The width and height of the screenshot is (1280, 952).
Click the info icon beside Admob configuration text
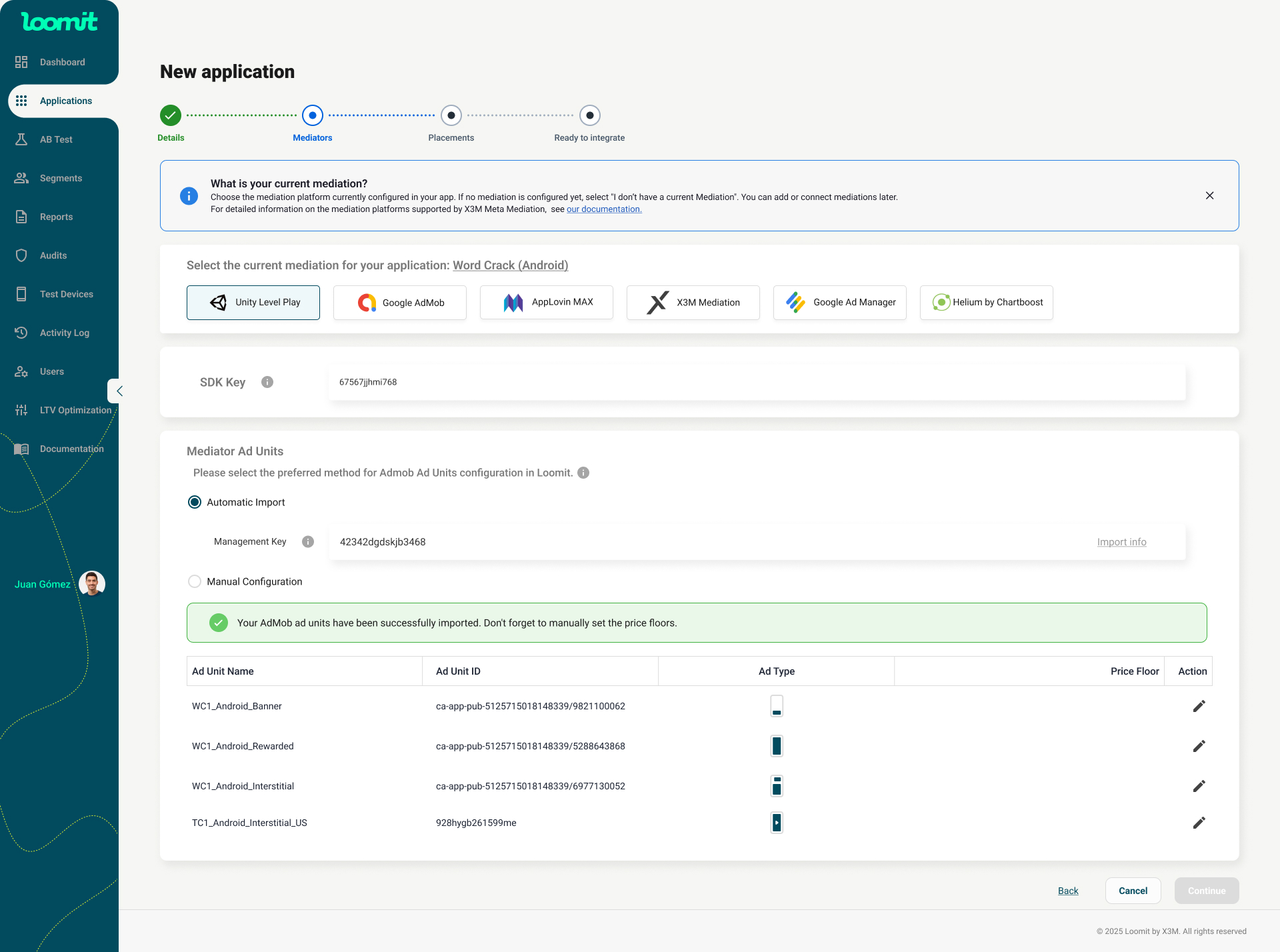click(583, 473)
